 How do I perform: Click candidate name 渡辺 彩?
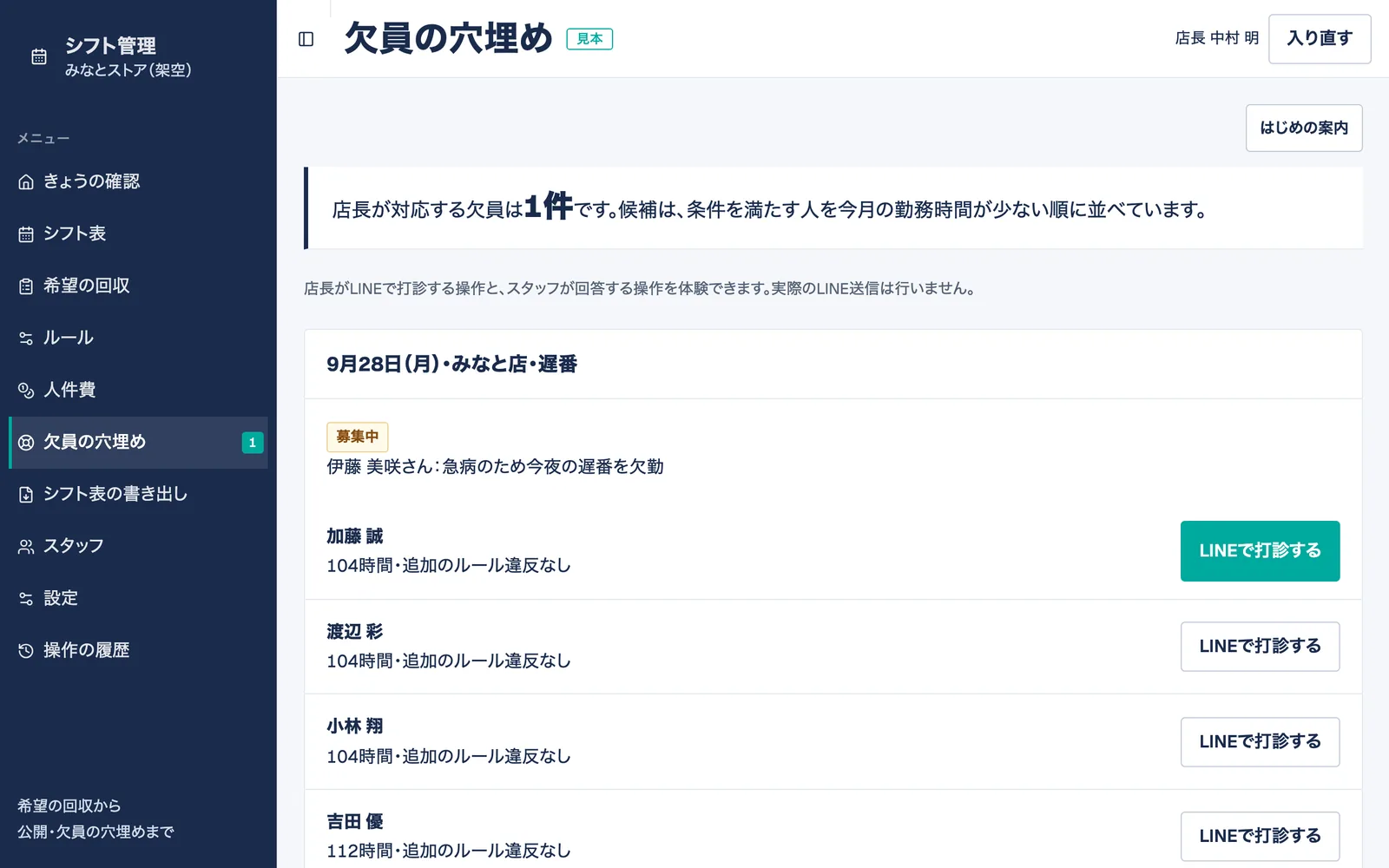coord(355,632)
